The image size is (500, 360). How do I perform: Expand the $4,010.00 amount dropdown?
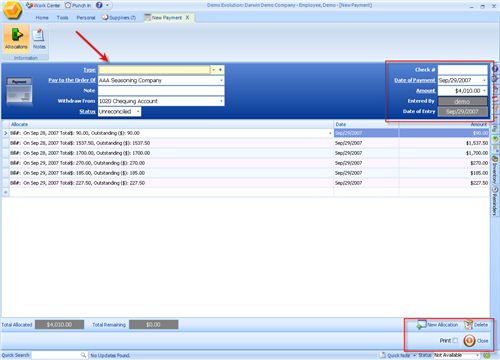(x=484, y=91)
